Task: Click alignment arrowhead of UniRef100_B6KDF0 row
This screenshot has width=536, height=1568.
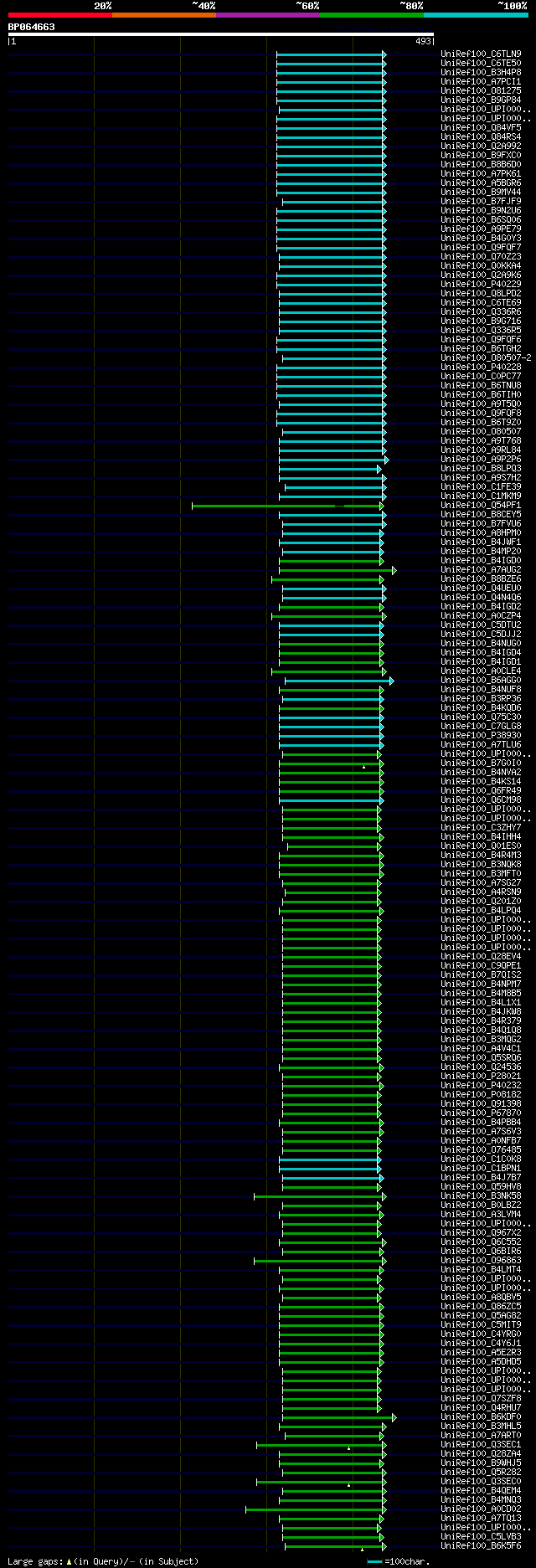Action: pos(394,1417)
